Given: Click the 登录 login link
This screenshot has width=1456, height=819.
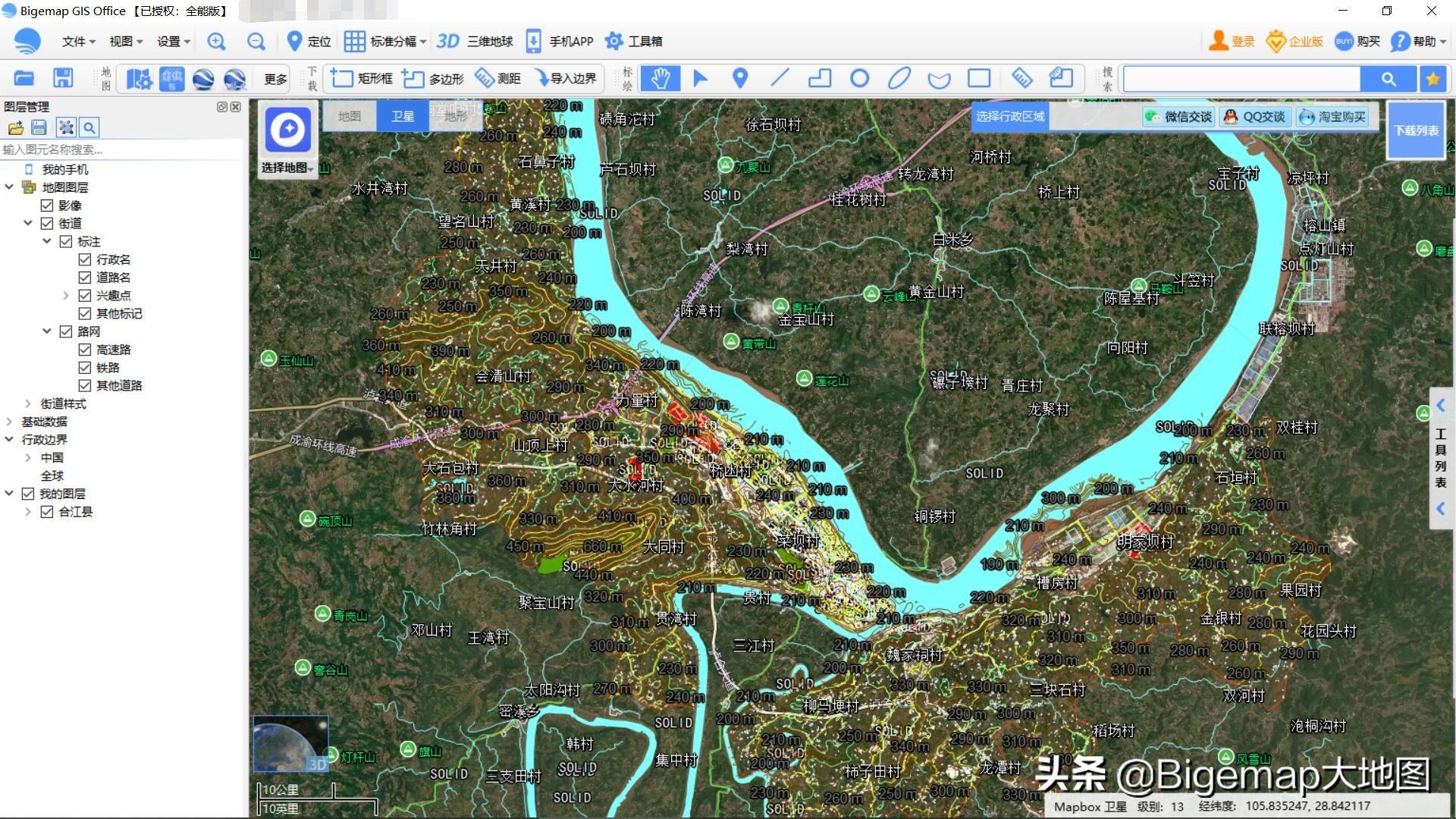Looking at the screenshot, I should tap(1232, 42).
